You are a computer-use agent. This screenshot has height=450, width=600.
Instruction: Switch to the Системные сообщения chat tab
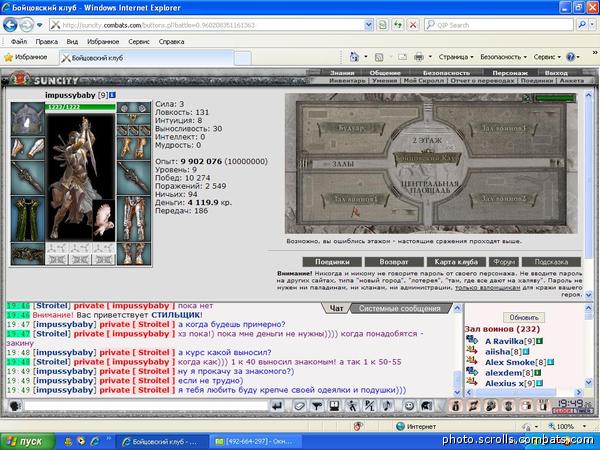tap(399, 308)
